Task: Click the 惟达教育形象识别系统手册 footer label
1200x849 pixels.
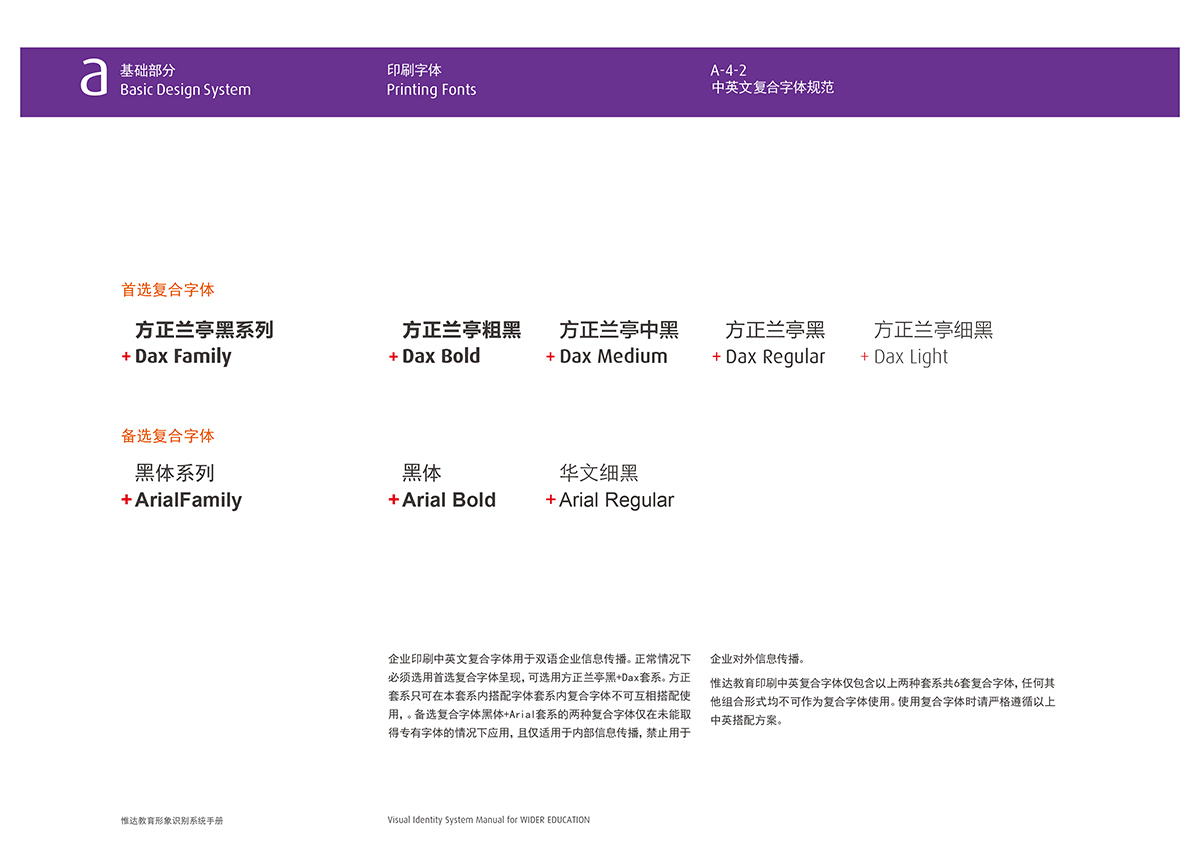Action: [x=172, y=820]
